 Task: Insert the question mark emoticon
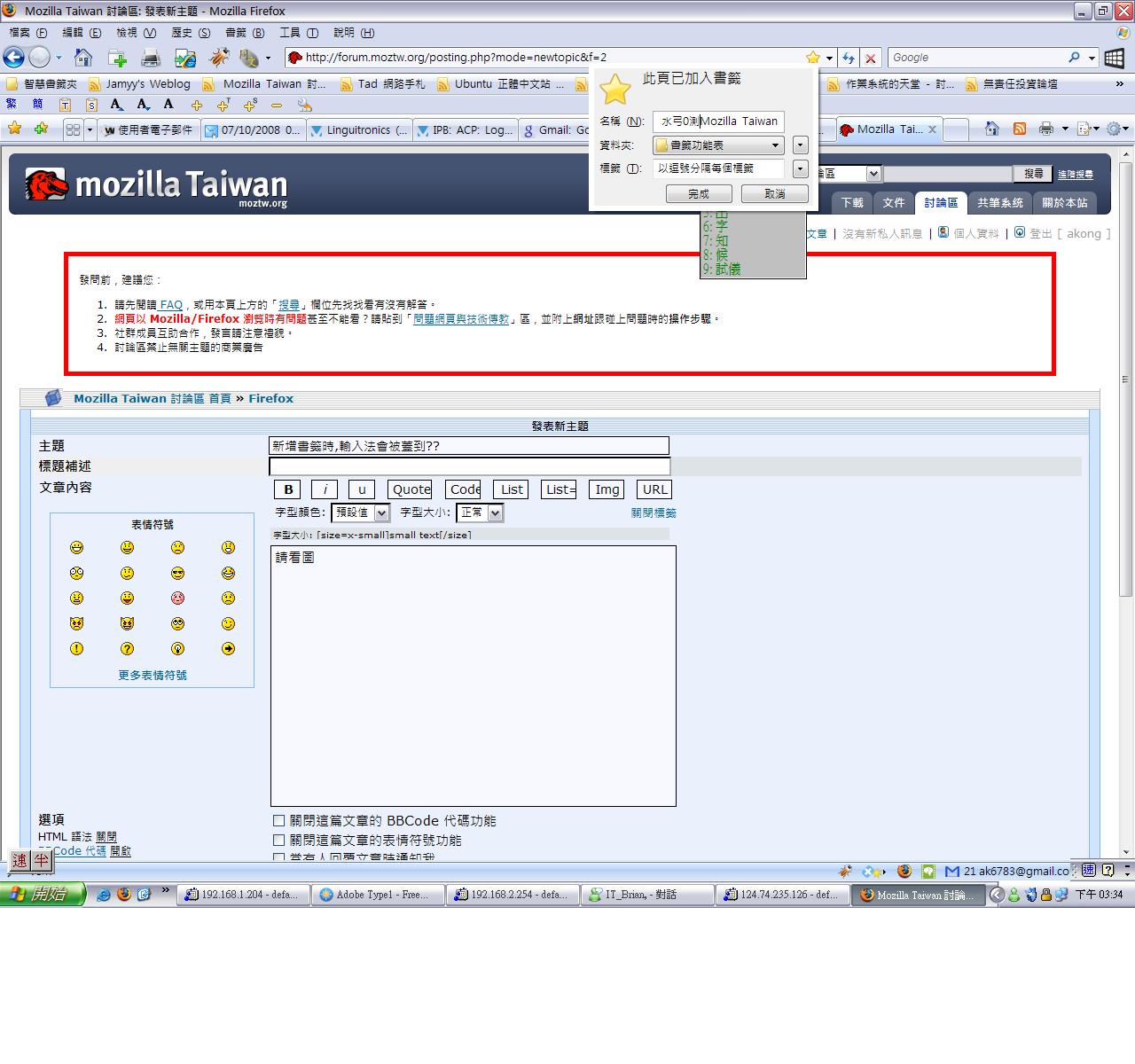click(128, 649)
